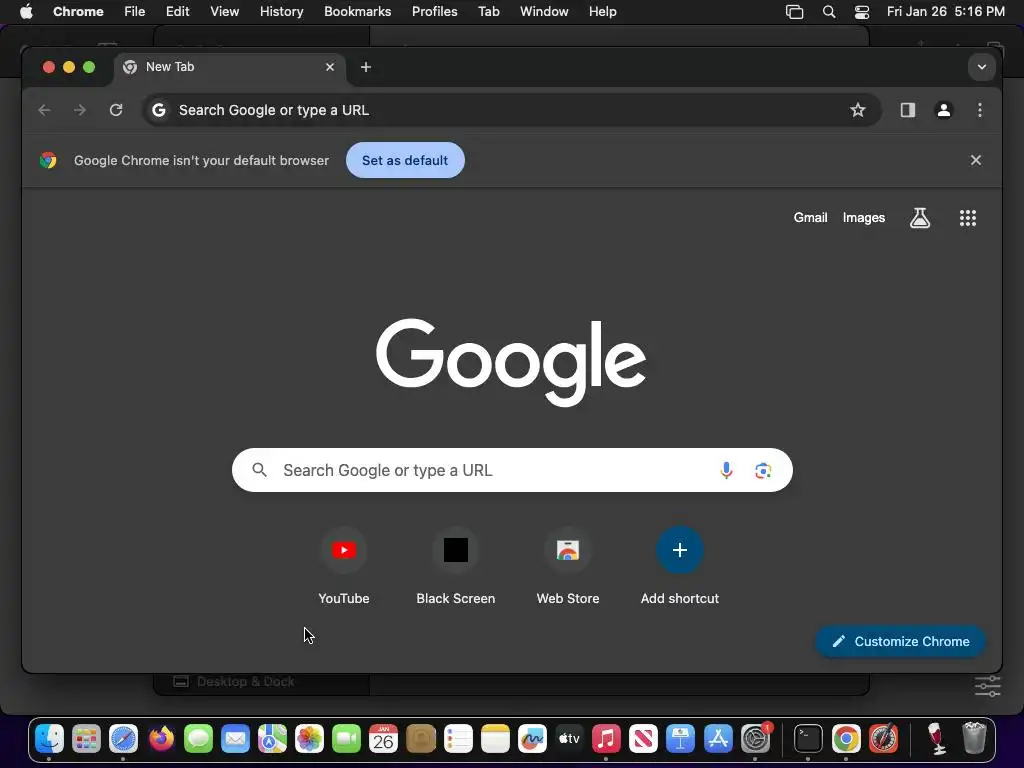Open Apple TV from the Dock
Viewport: 1024px width, 768px height.
pos(569,739)
